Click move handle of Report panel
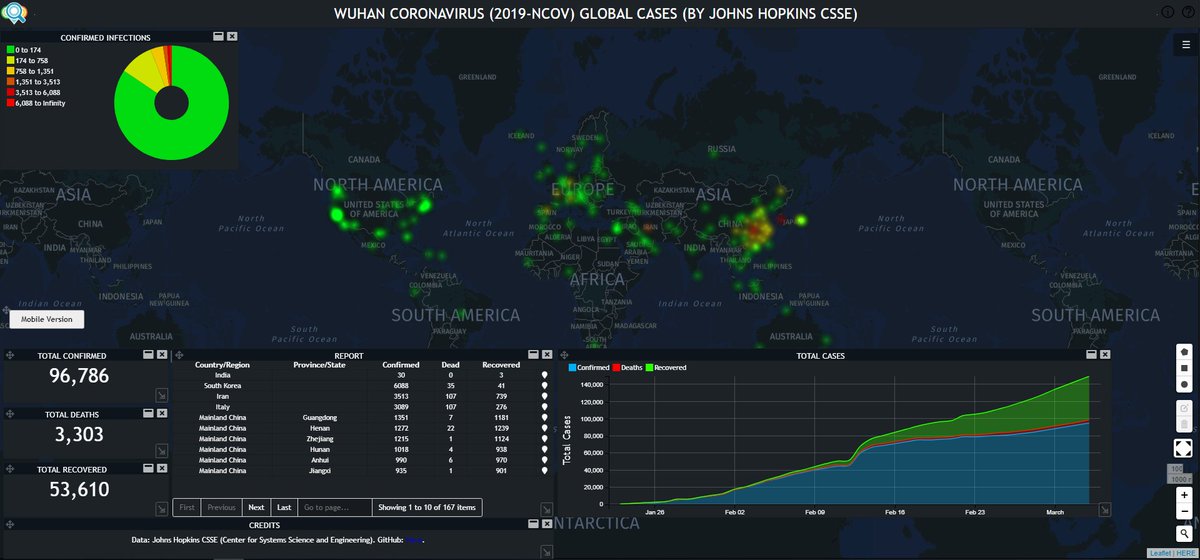1200x560 pixels. click(x=180, y=355)
